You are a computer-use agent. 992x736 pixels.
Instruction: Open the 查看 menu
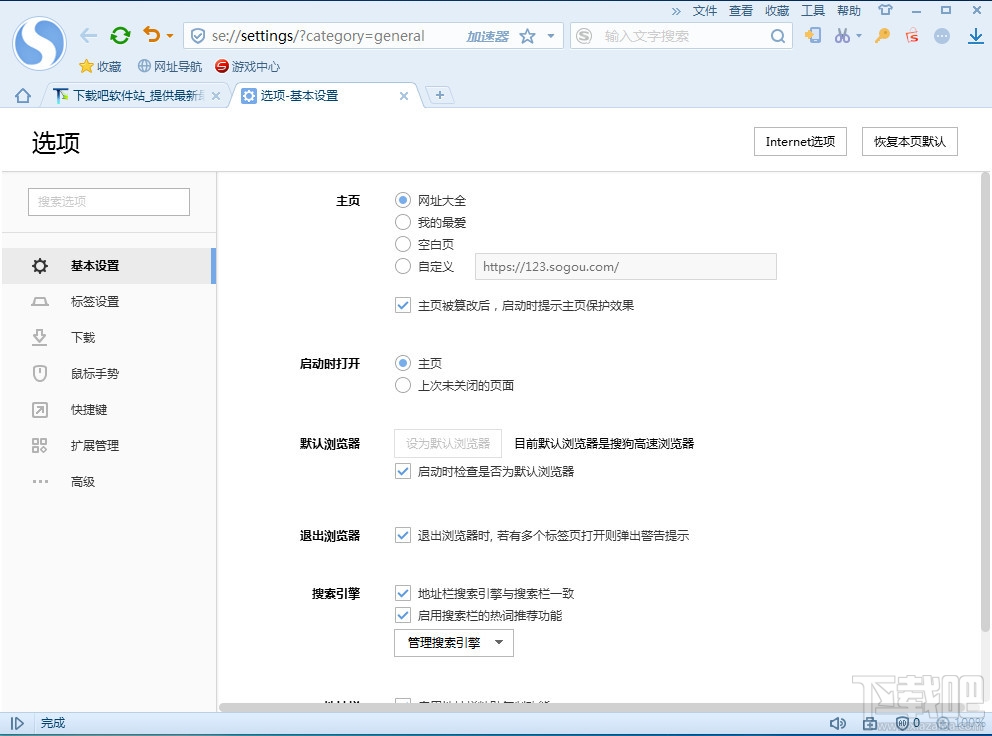pos(741,11)
